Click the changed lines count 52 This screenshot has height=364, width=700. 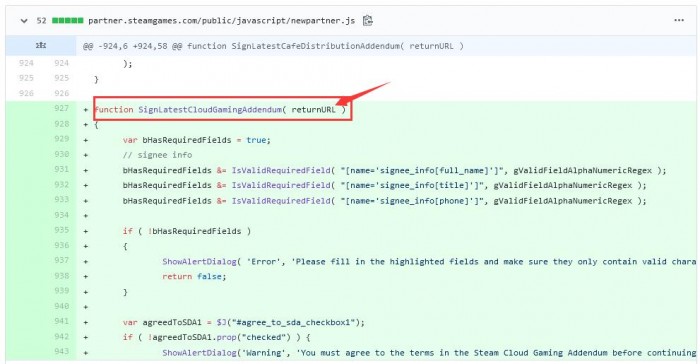(x=42, y=21)
